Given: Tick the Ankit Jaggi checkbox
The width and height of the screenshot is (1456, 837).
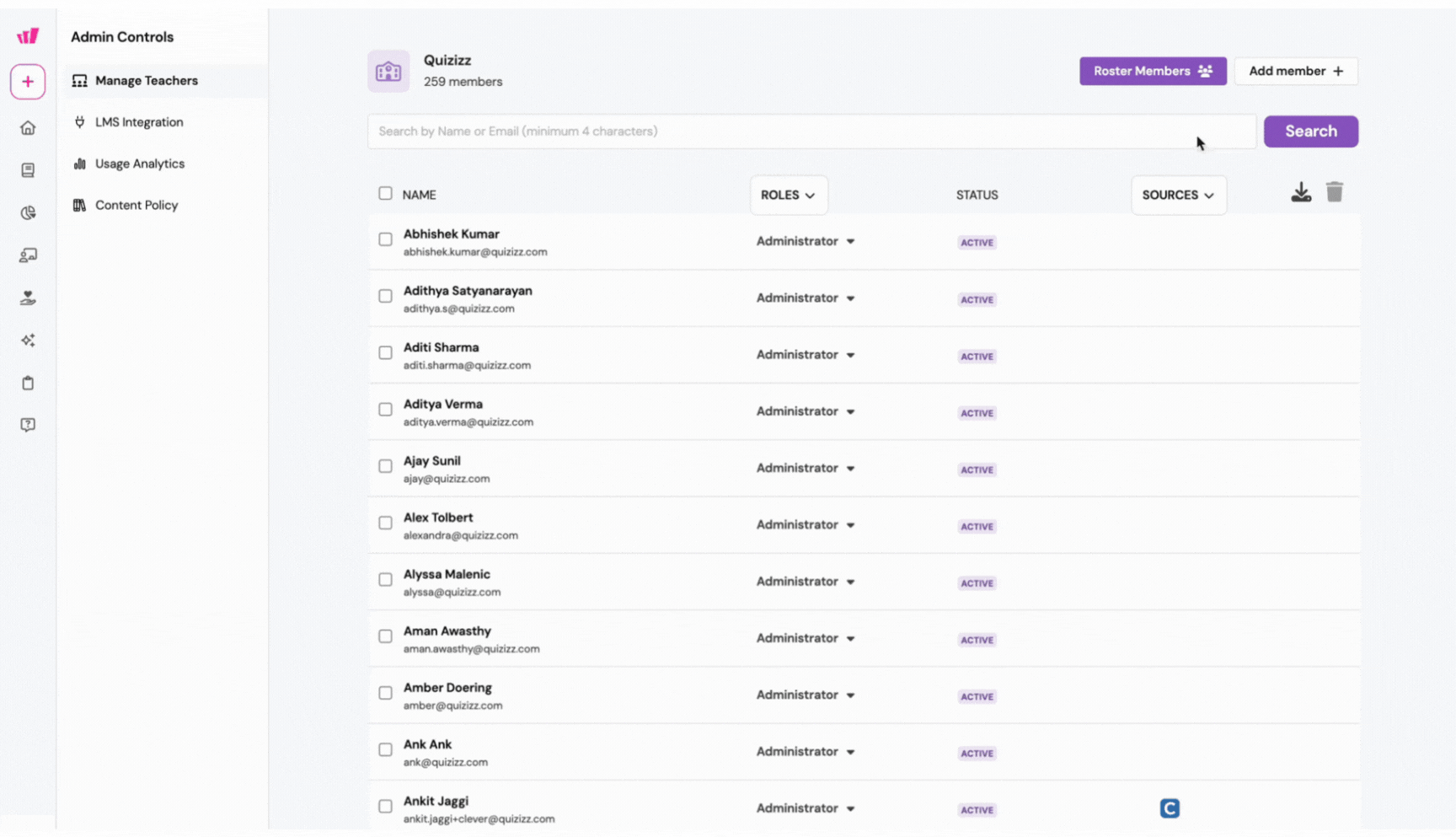Looking at the screenshot, I should [385, 806].
